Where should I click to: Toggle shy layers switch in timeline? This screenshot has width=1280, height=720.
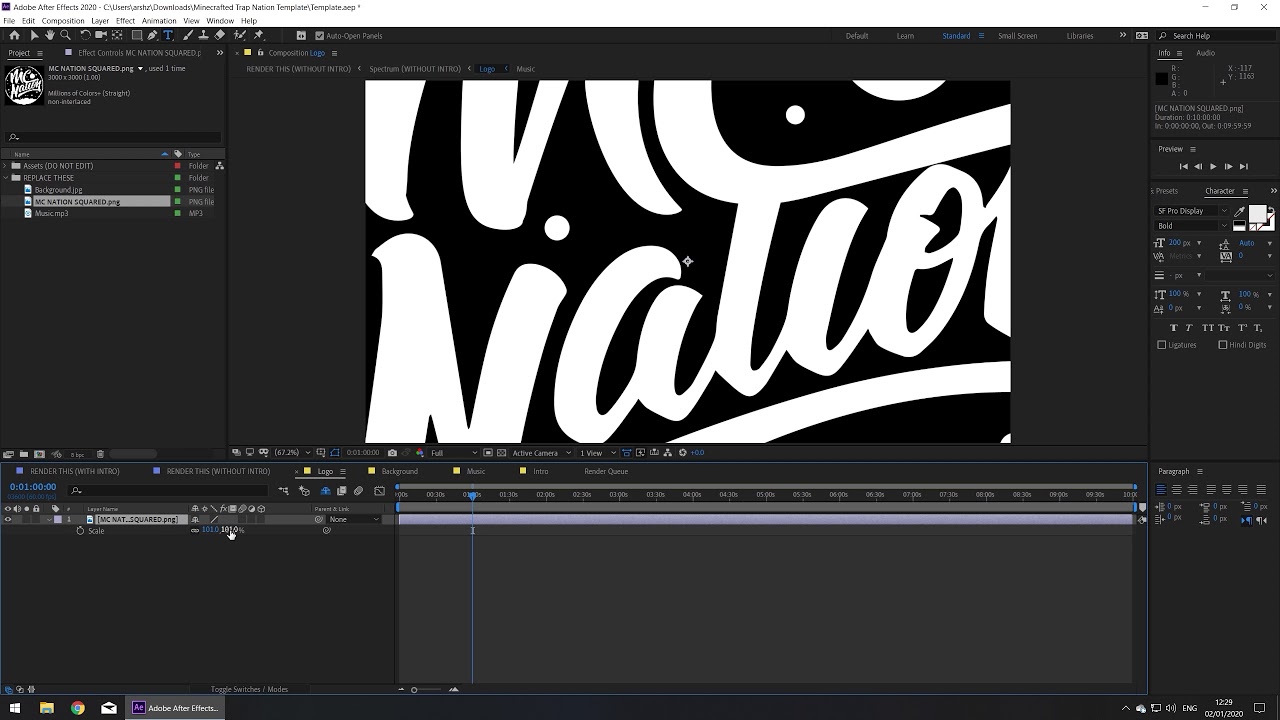pos(325,491)
